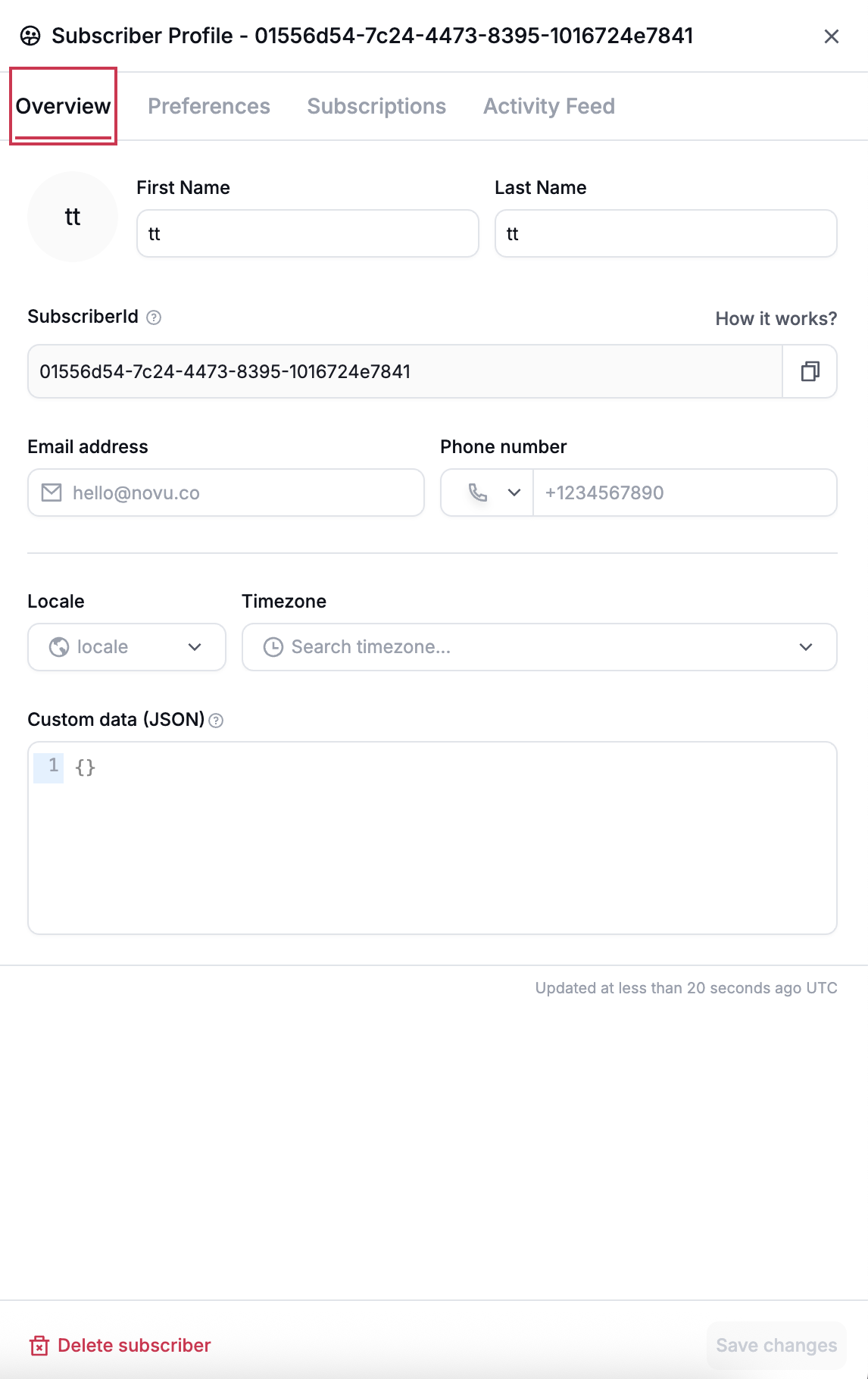Select the Overview tab
The height and width of the screenshot is (1379, 868).
64,106
